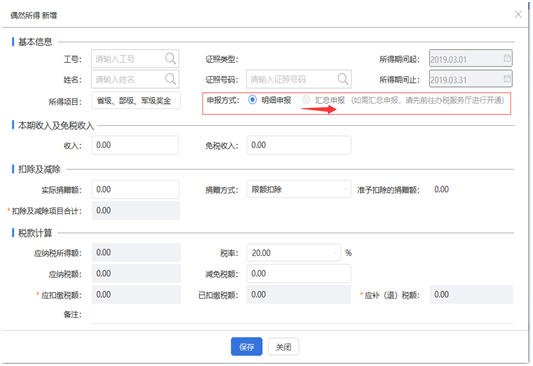Click the 应纳税所得额 value field
This screenshot has height=366, width=533.
[x=136, y=252]
